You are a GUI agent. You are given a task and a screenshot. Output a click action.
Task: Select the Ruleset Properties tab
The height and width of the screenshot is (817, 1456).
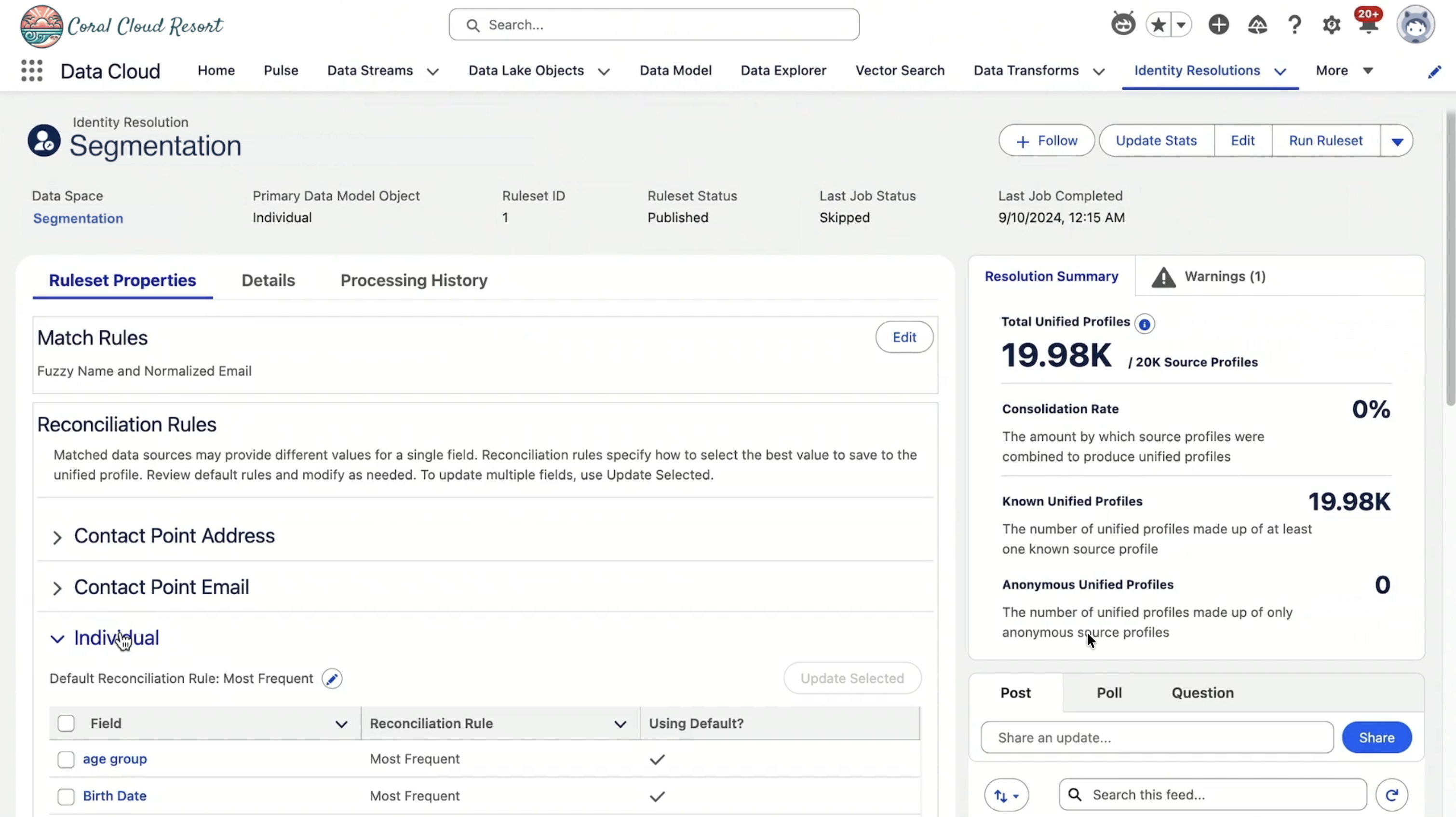[122, 280]
